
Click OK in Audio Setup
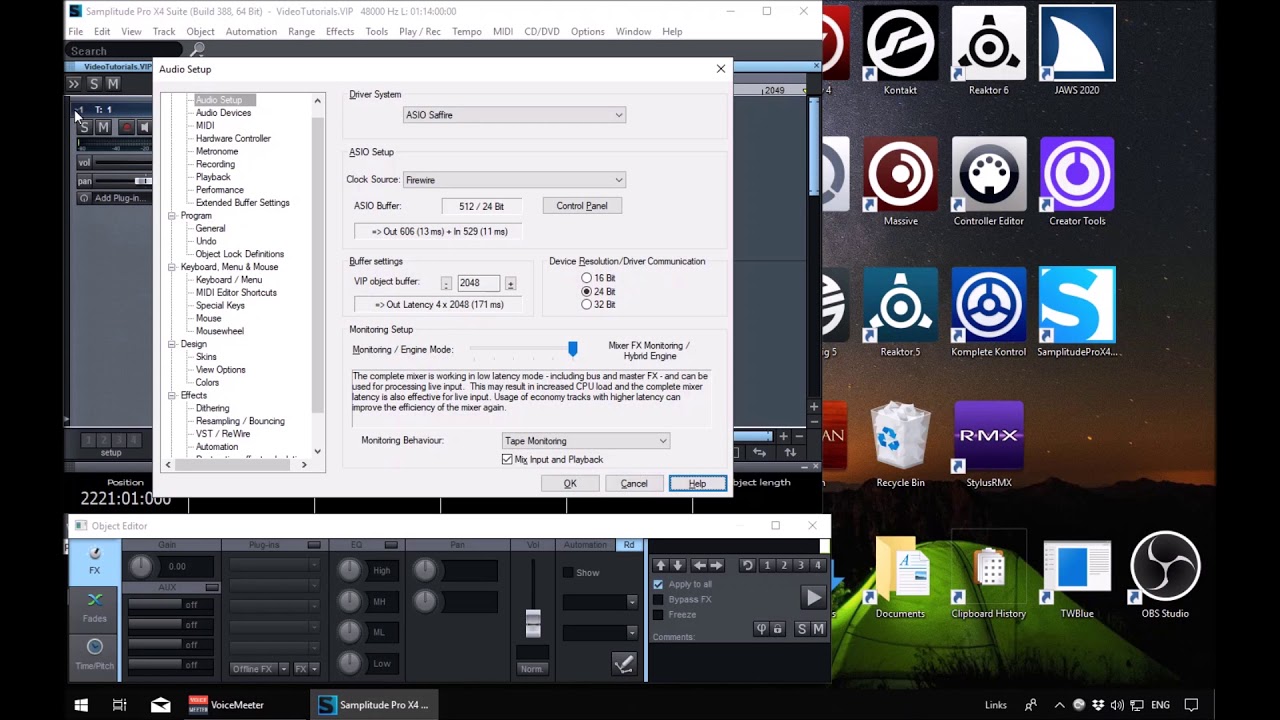570,484
